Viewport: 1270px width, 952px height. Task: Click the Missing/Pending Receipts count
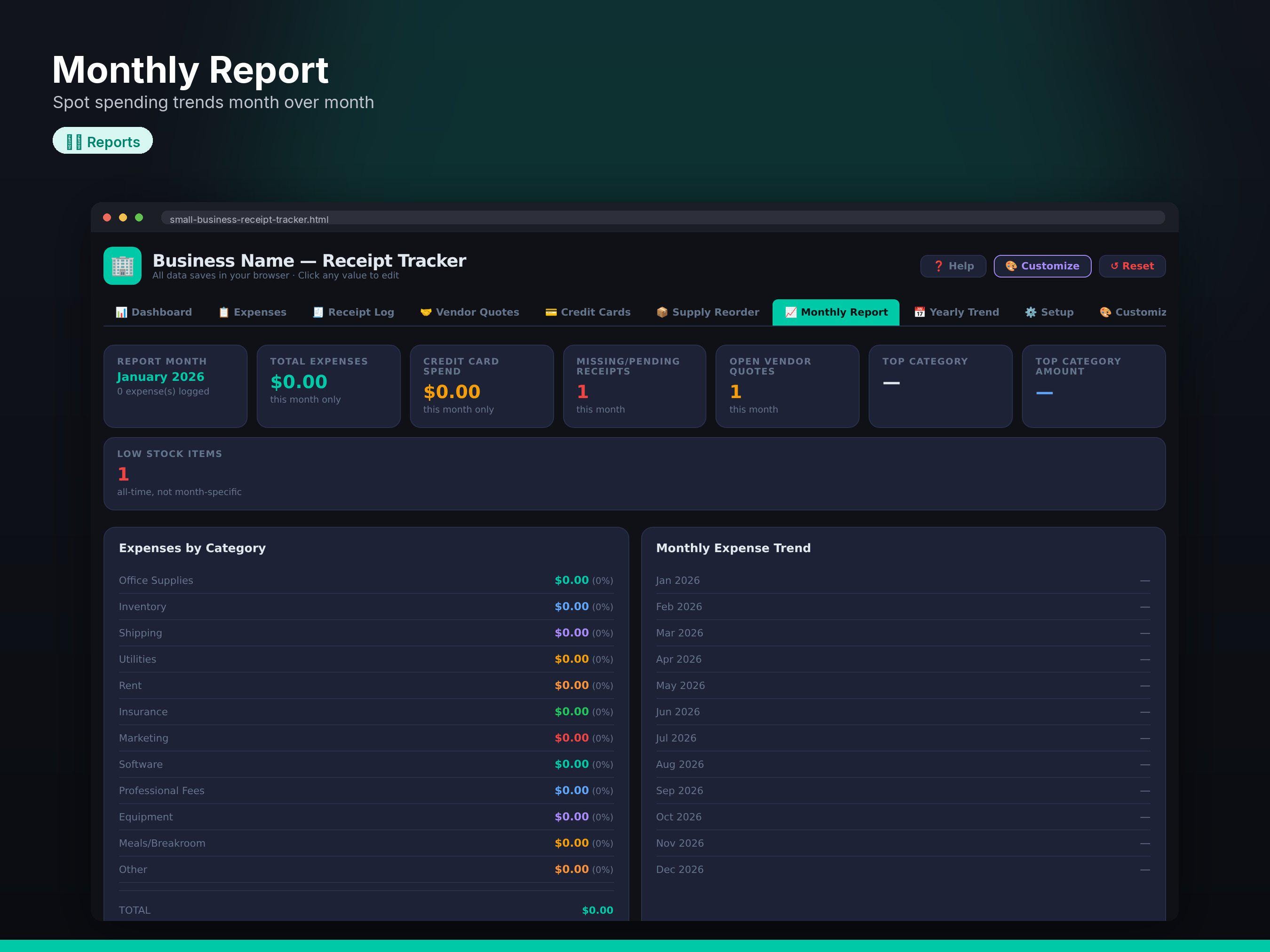(x=583, y=391)
